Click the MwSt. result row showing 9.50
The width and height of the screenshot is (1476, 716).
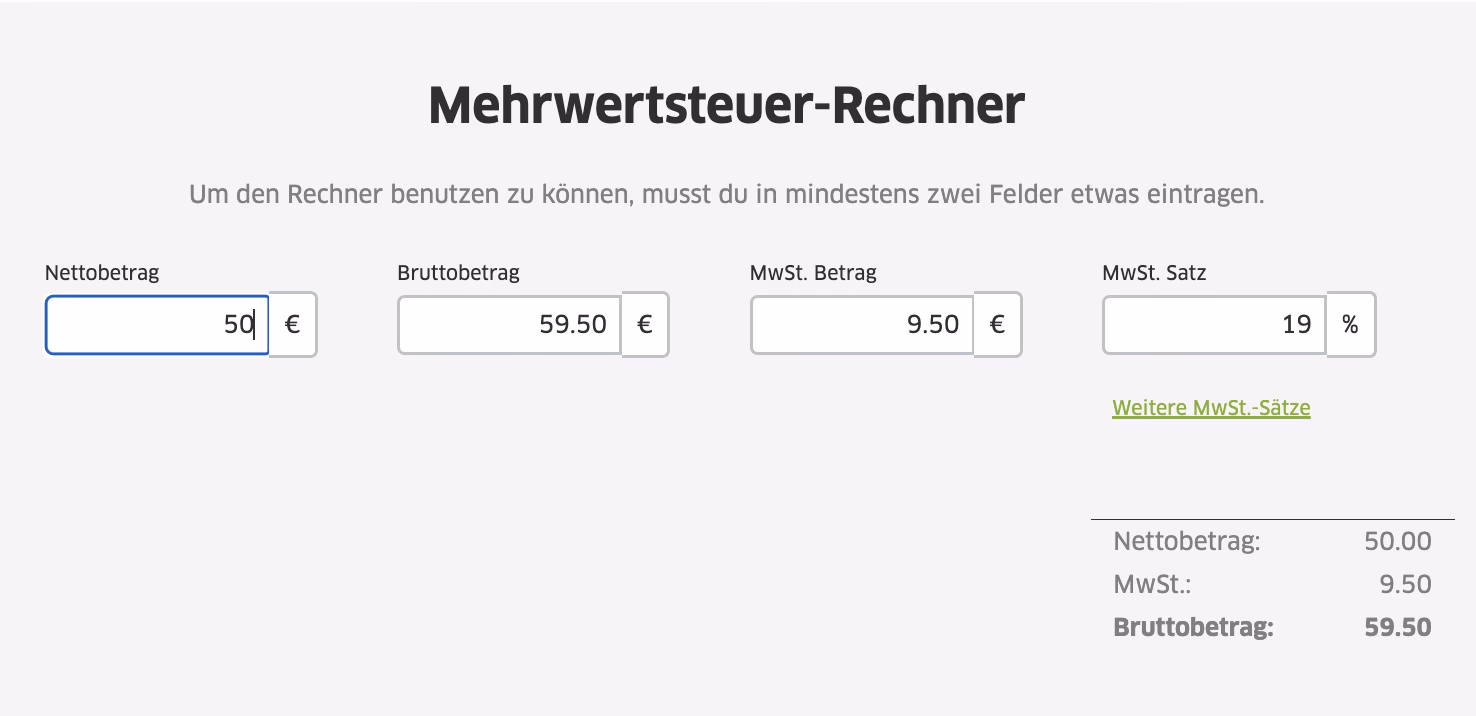1270,584
